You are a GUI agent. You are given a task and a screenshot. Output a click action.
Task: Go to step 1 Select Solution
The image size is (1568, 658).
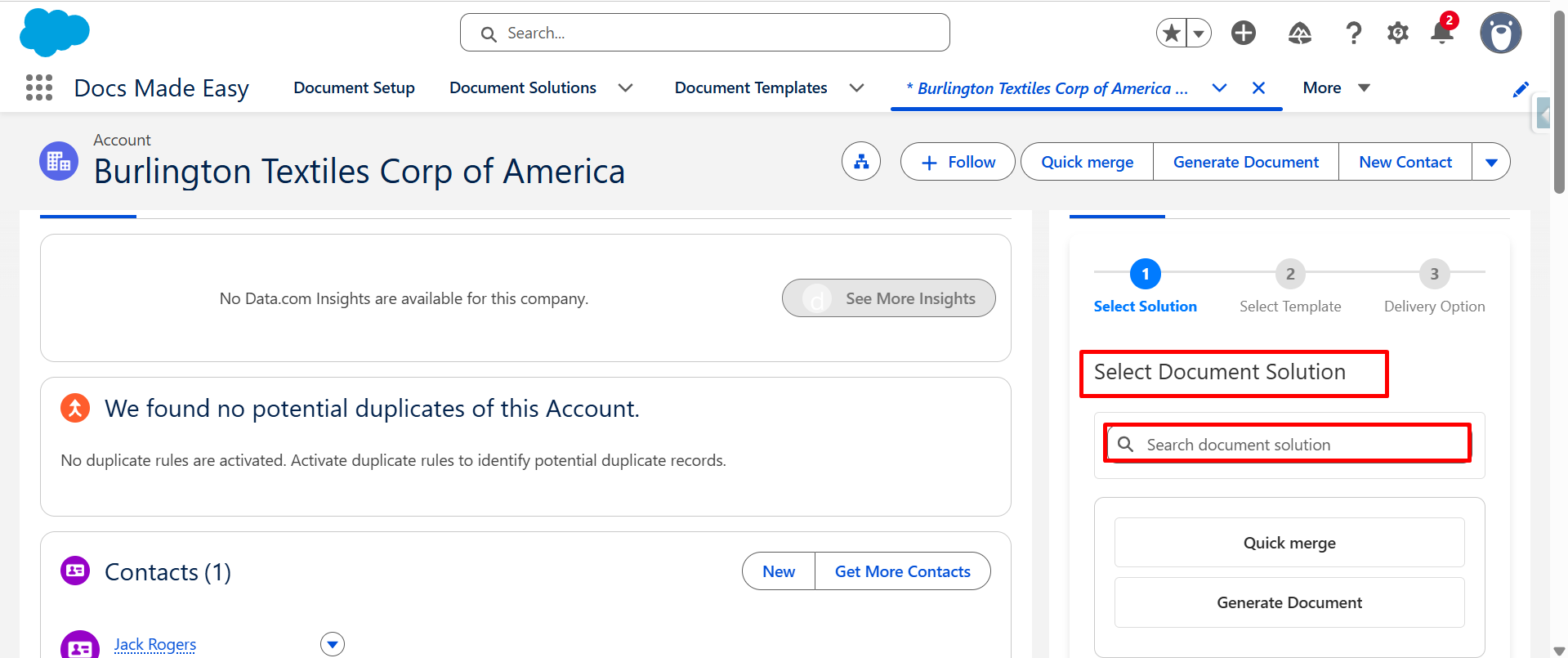1145,287
